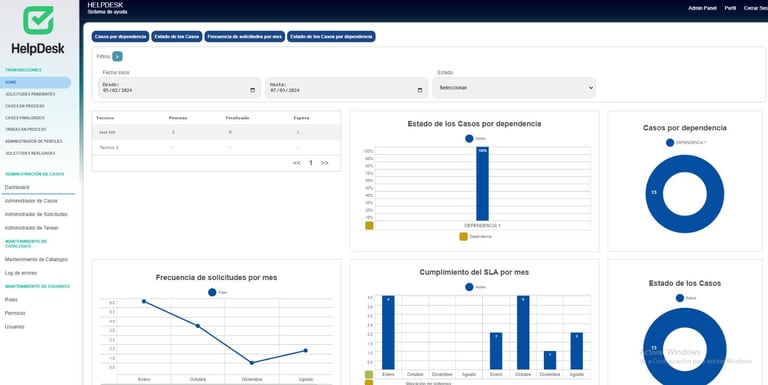The width and height of the screenshot is (768, 385).
Task: Click green legend square under SLA chart
Action: tap(369, 375)
